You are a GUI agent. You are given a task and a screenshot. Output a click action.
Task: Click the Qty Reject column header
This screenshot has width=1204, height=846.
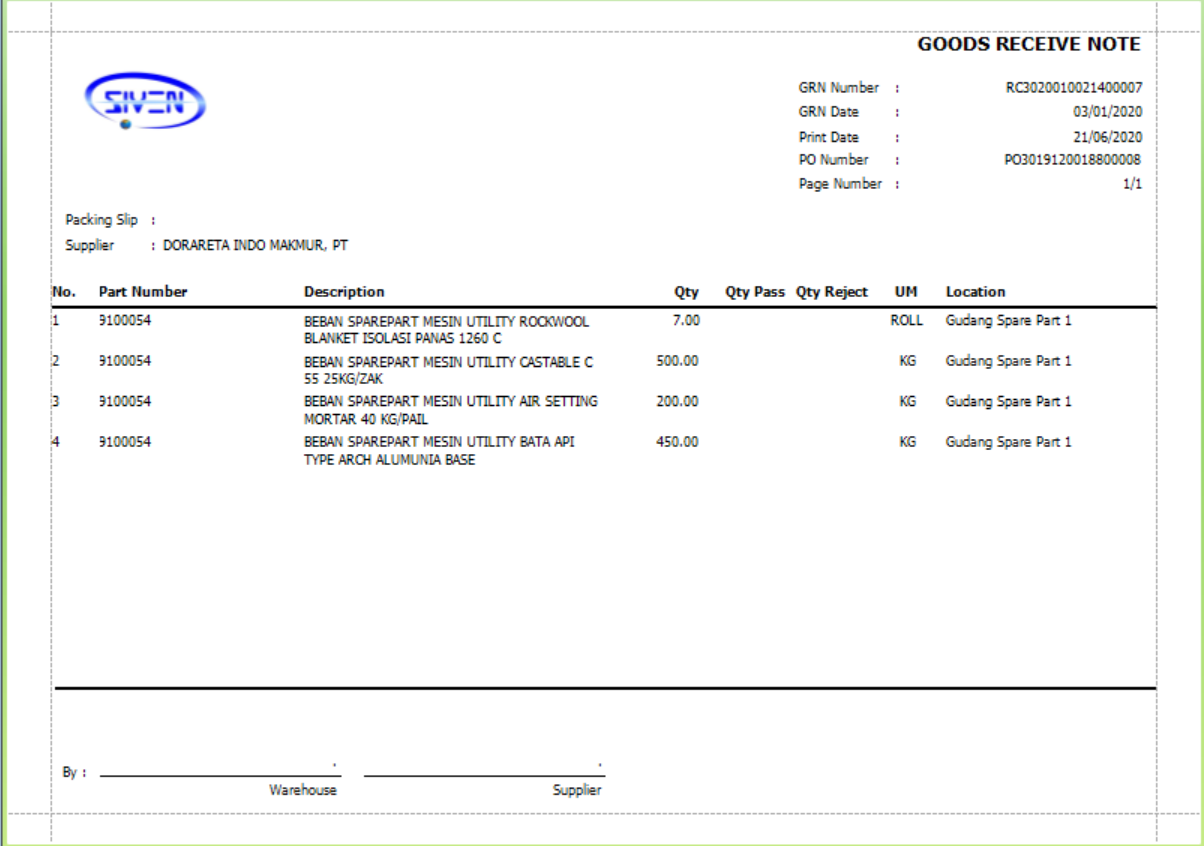pyautogui.click(x=832, y=292)
